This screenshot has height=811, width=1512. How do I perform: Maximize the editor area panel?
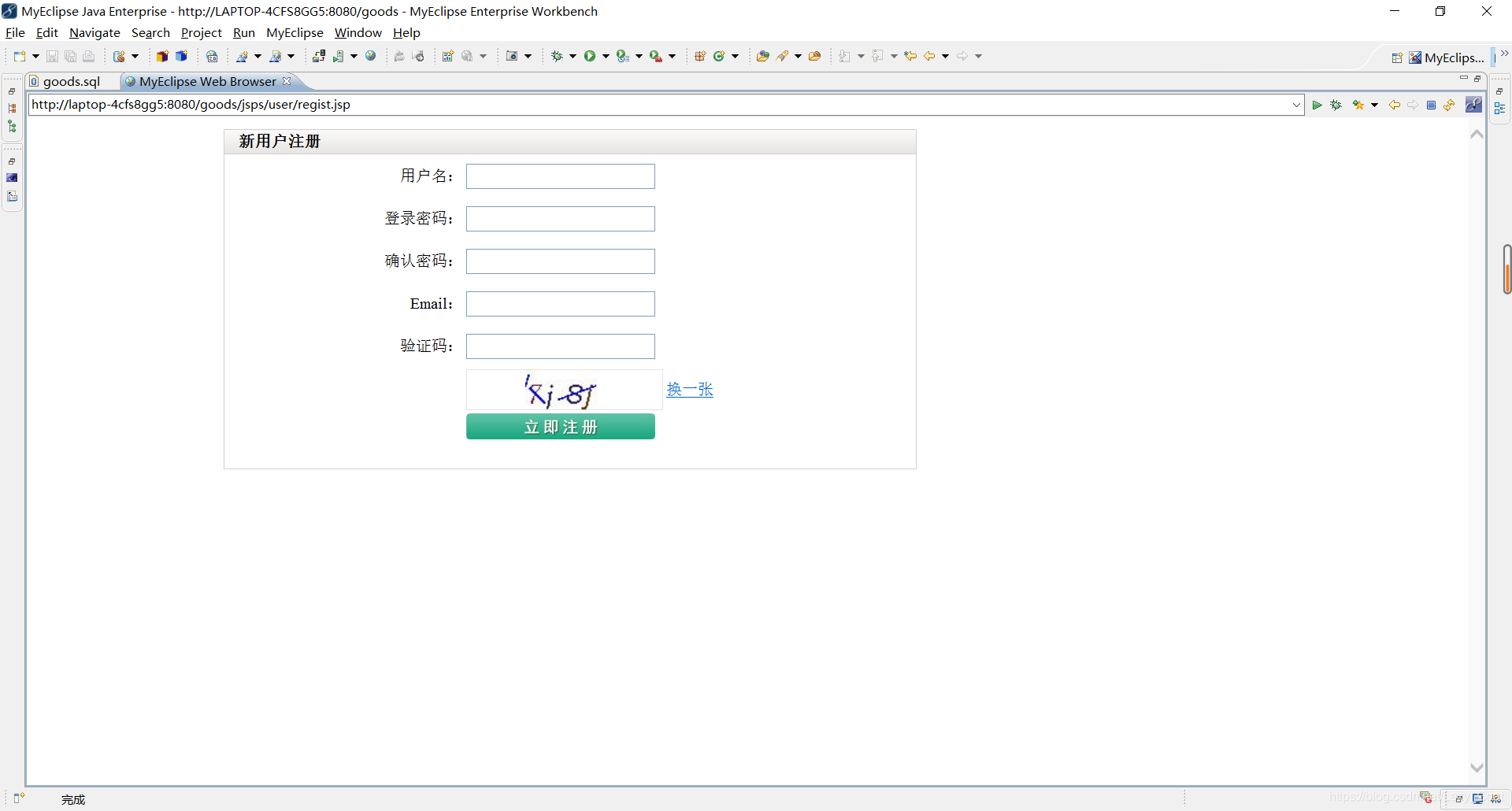click(x=1477, y=79)
